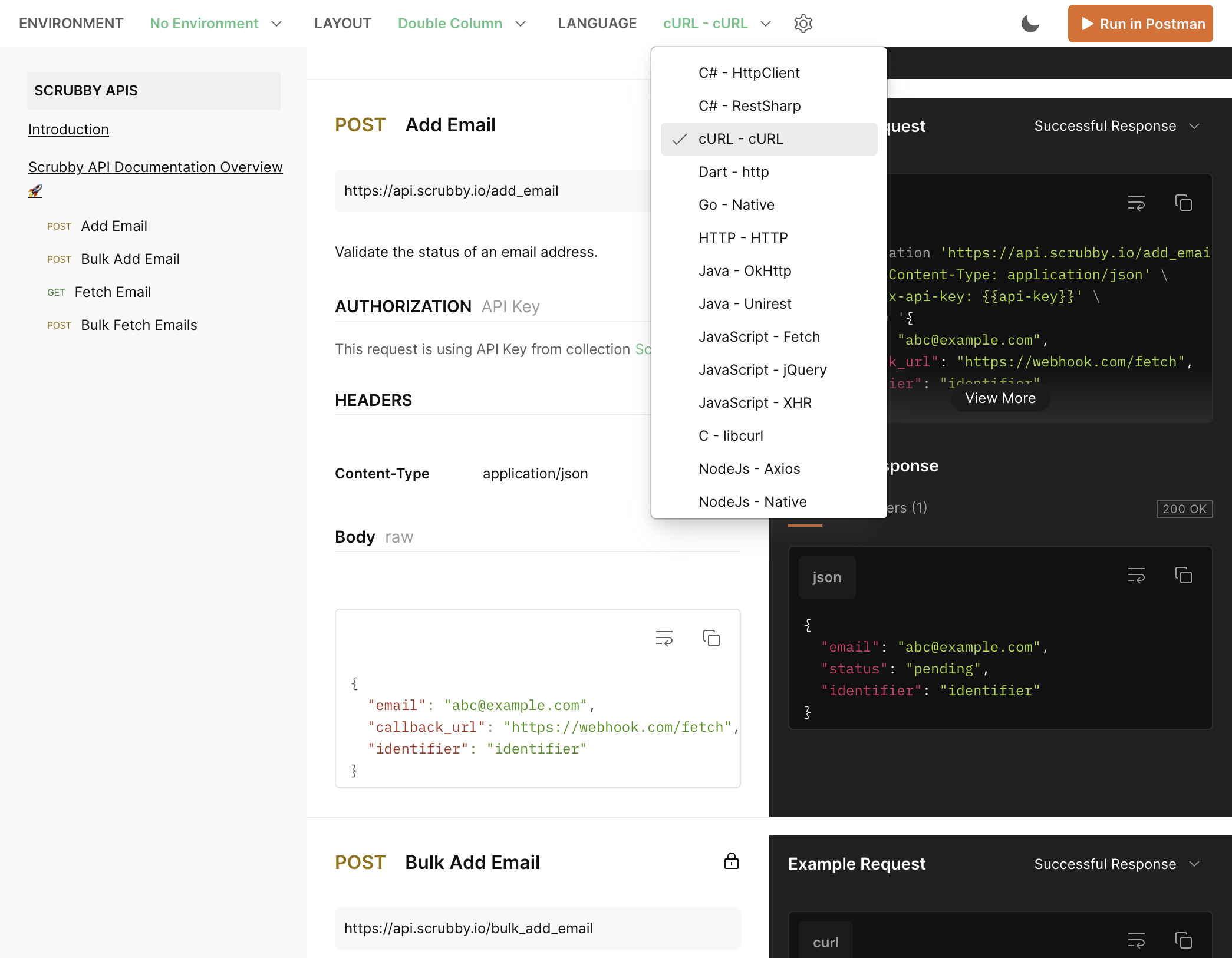Toggle dark mode moon icon
Image resolution: width=1232 pixels, height=958 pixels.
(x=1030, y=24)
